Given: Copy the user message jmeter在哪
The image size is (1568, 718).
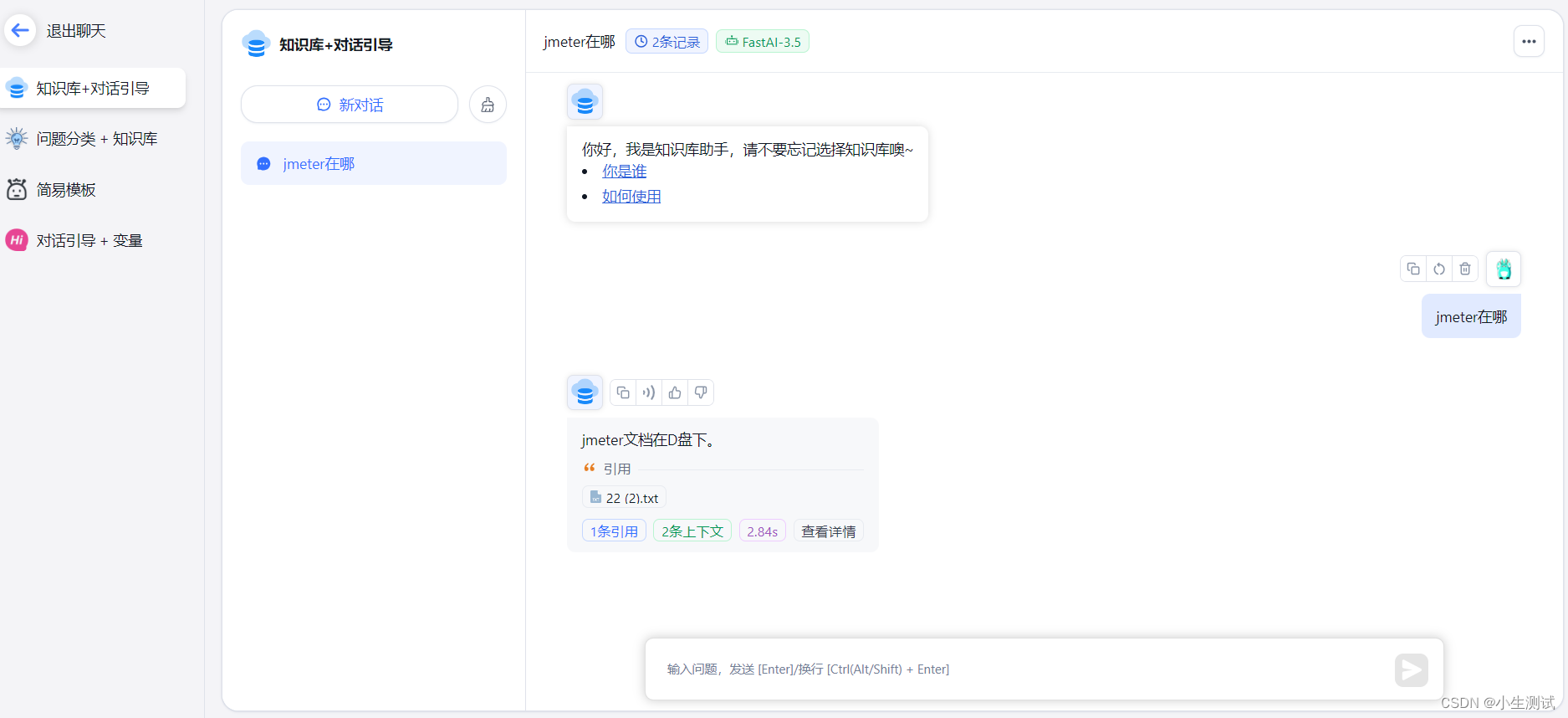Looking at the screenshot, I should point(1413,269).
